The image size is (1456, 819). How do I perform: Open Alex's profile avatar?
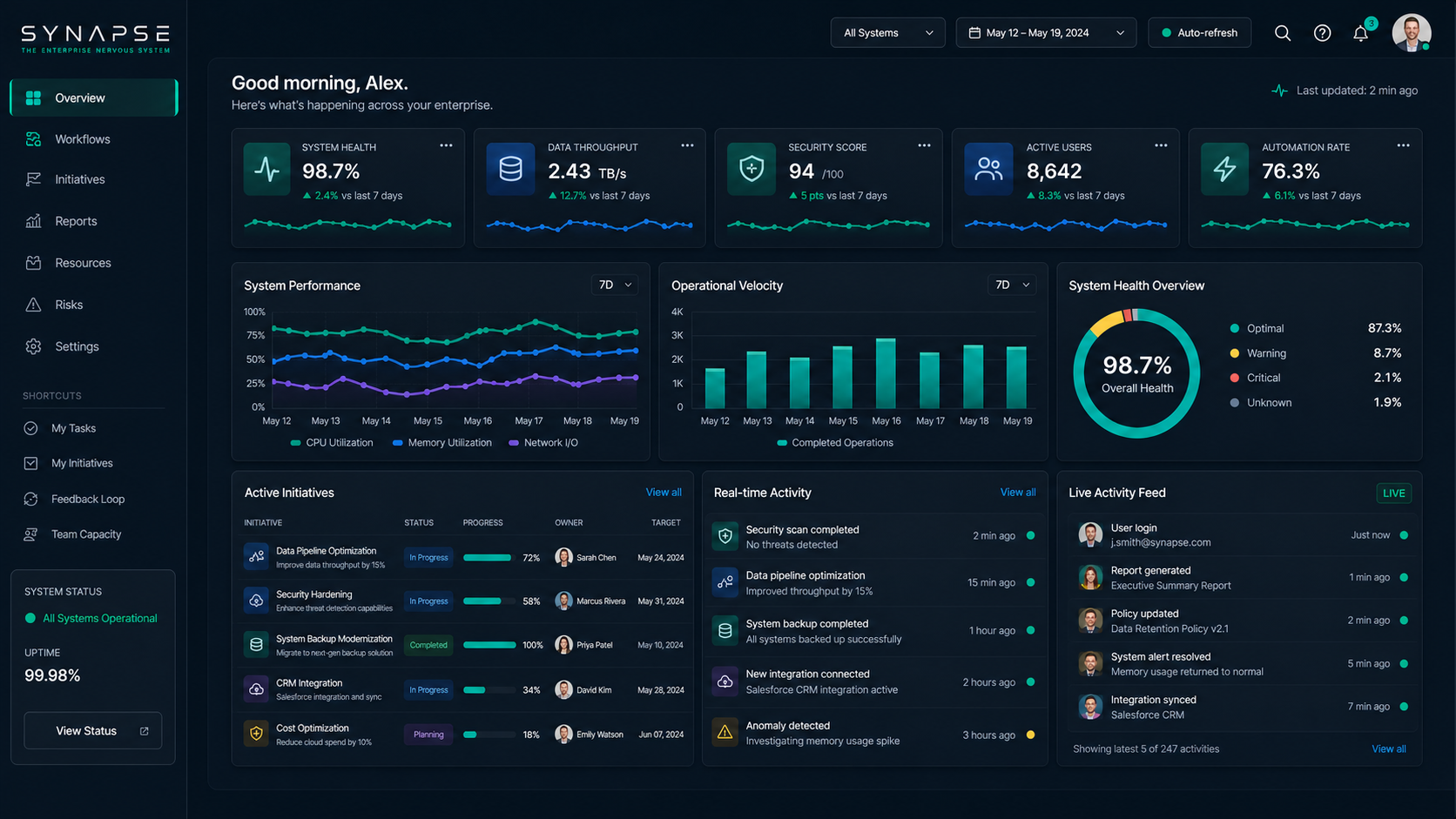point(1412,33)
